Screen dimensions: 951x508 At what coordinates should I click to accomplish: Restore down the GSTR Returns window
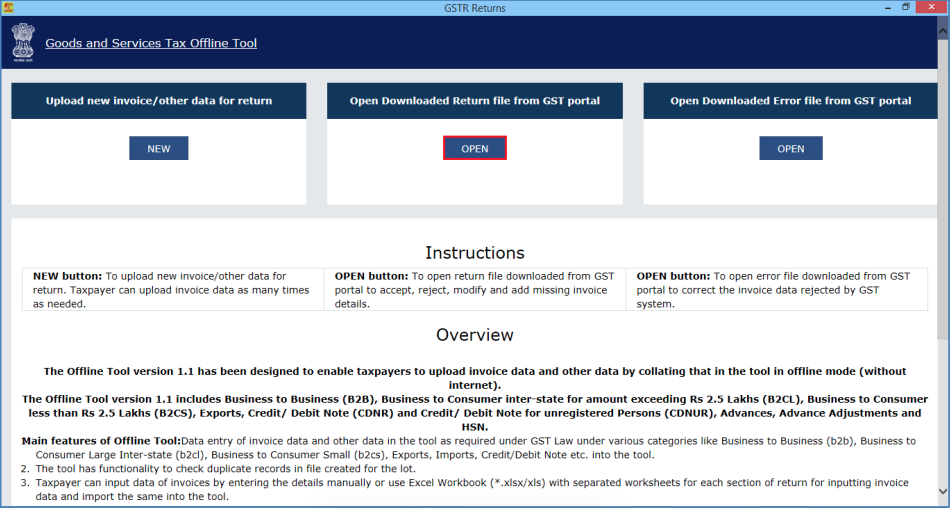(x=906, y=7)
